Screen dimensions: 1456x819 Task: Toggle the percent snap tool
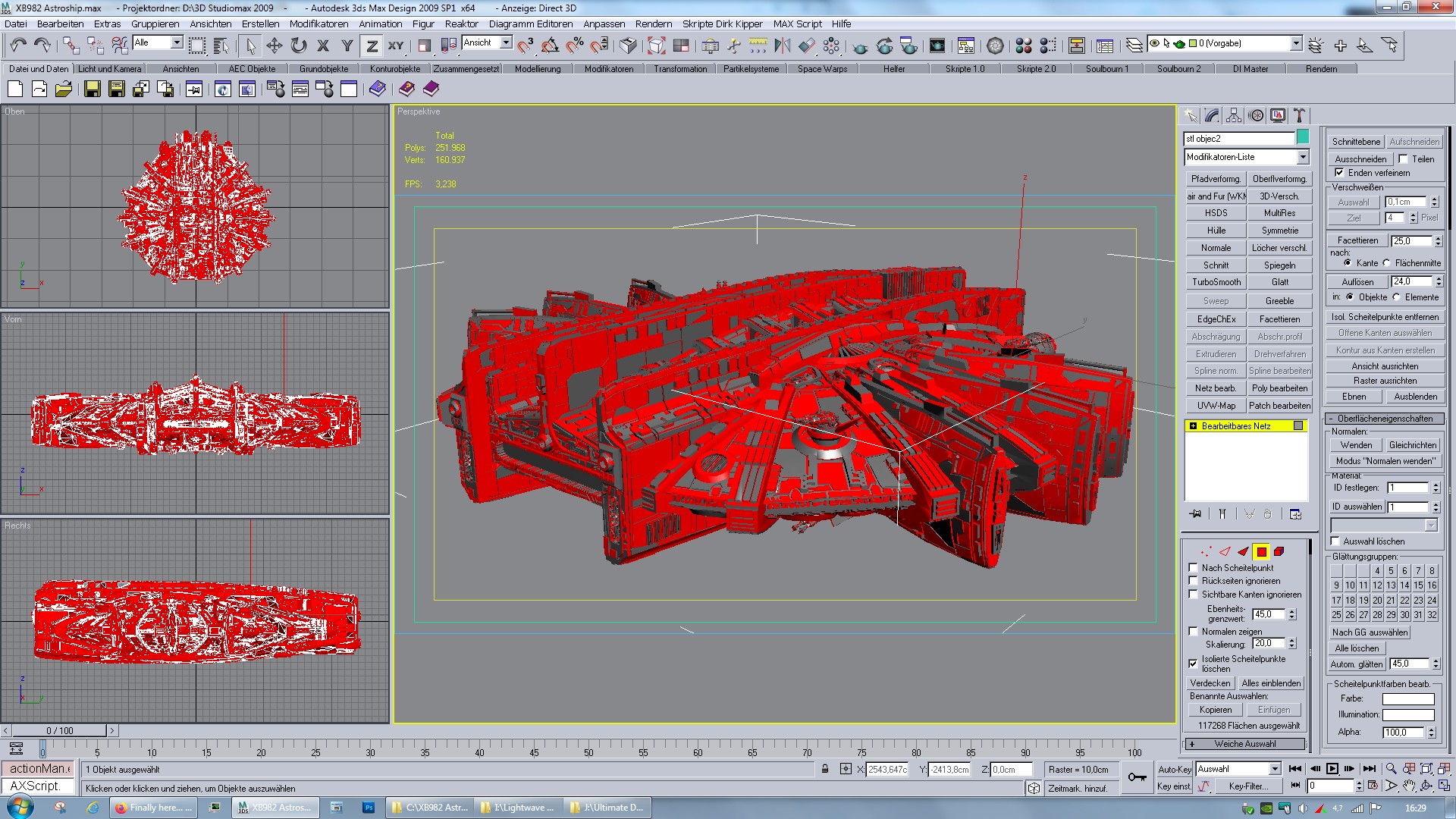point(575,45)
